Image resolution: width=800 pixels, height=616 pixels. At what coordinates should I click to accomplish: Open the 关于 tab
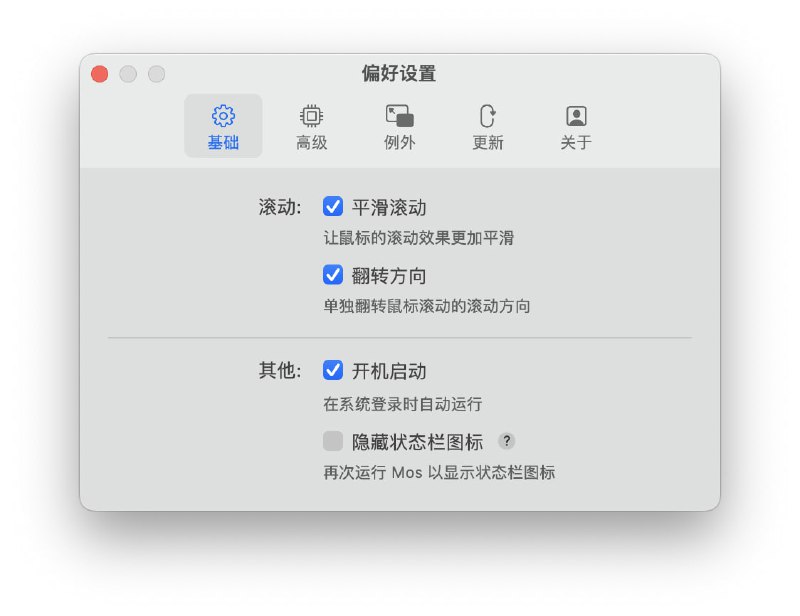[x=575, y=125]
